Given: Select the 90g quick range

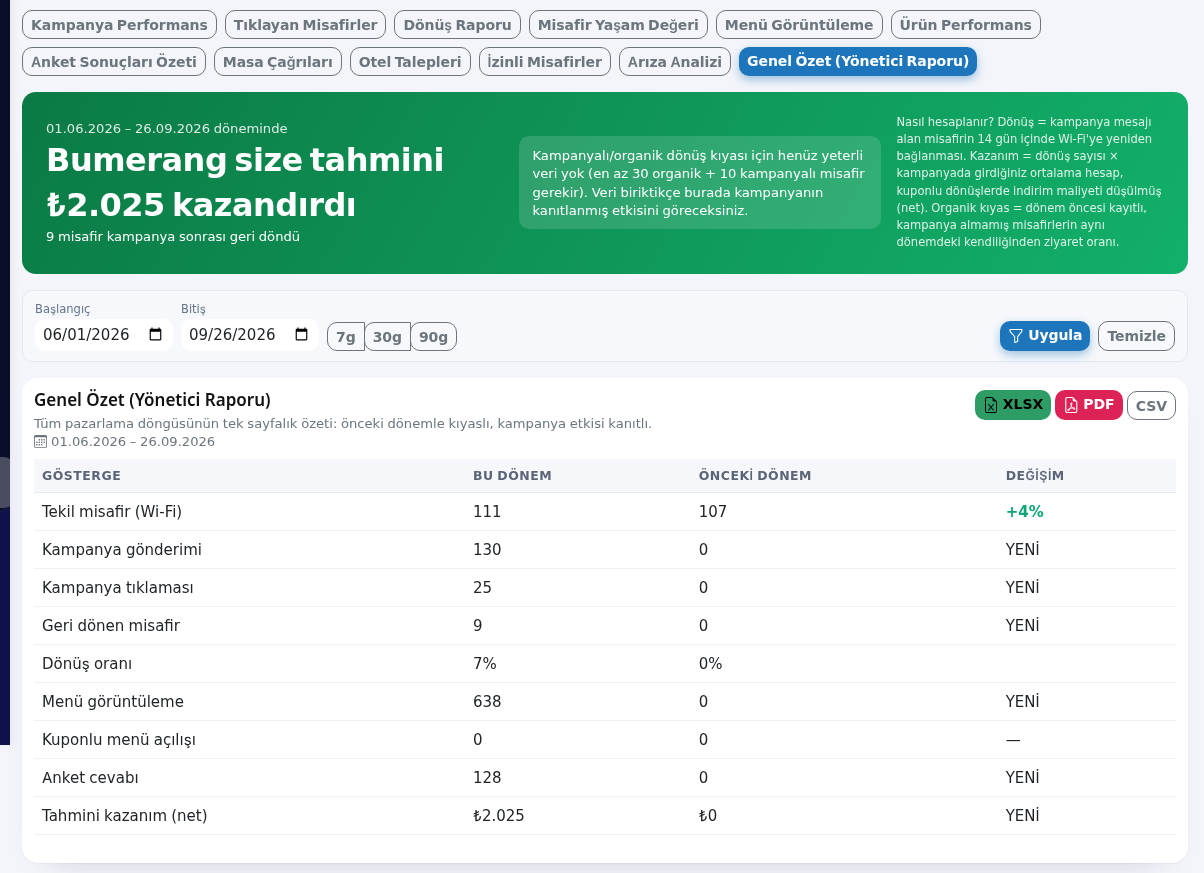Looking at the screenshot, I should point(434,337).
